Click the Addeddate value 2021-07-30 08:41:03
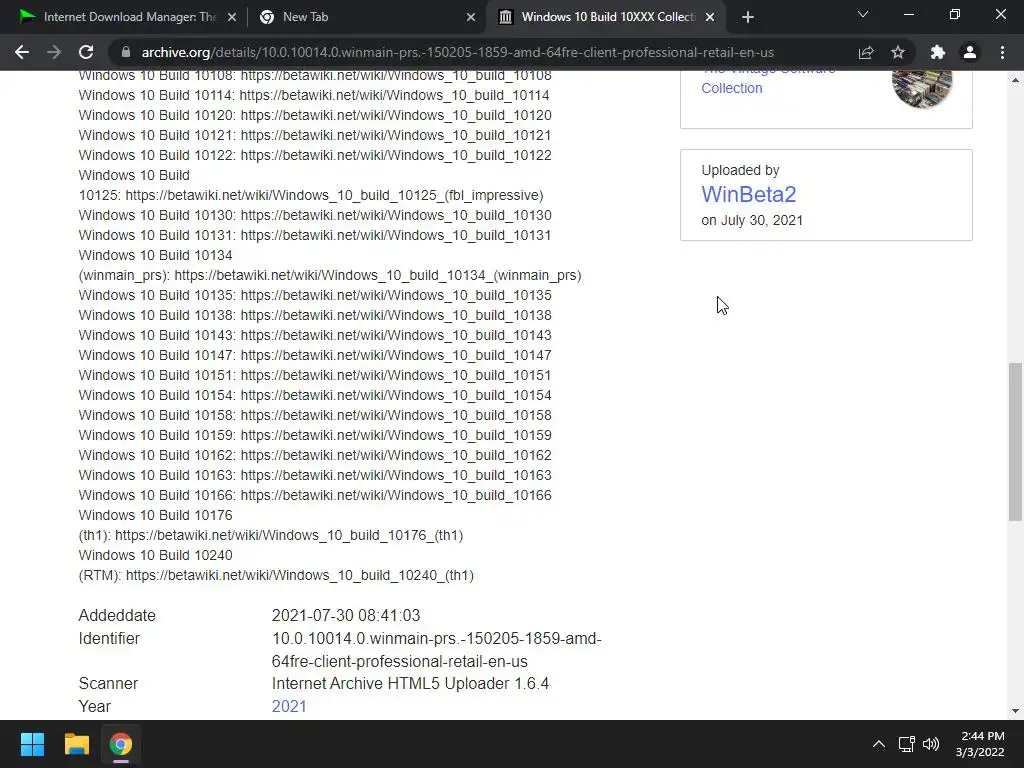The height and width of the screenshot is (768, 1024). pyautogui.click(x=346, y=615)
